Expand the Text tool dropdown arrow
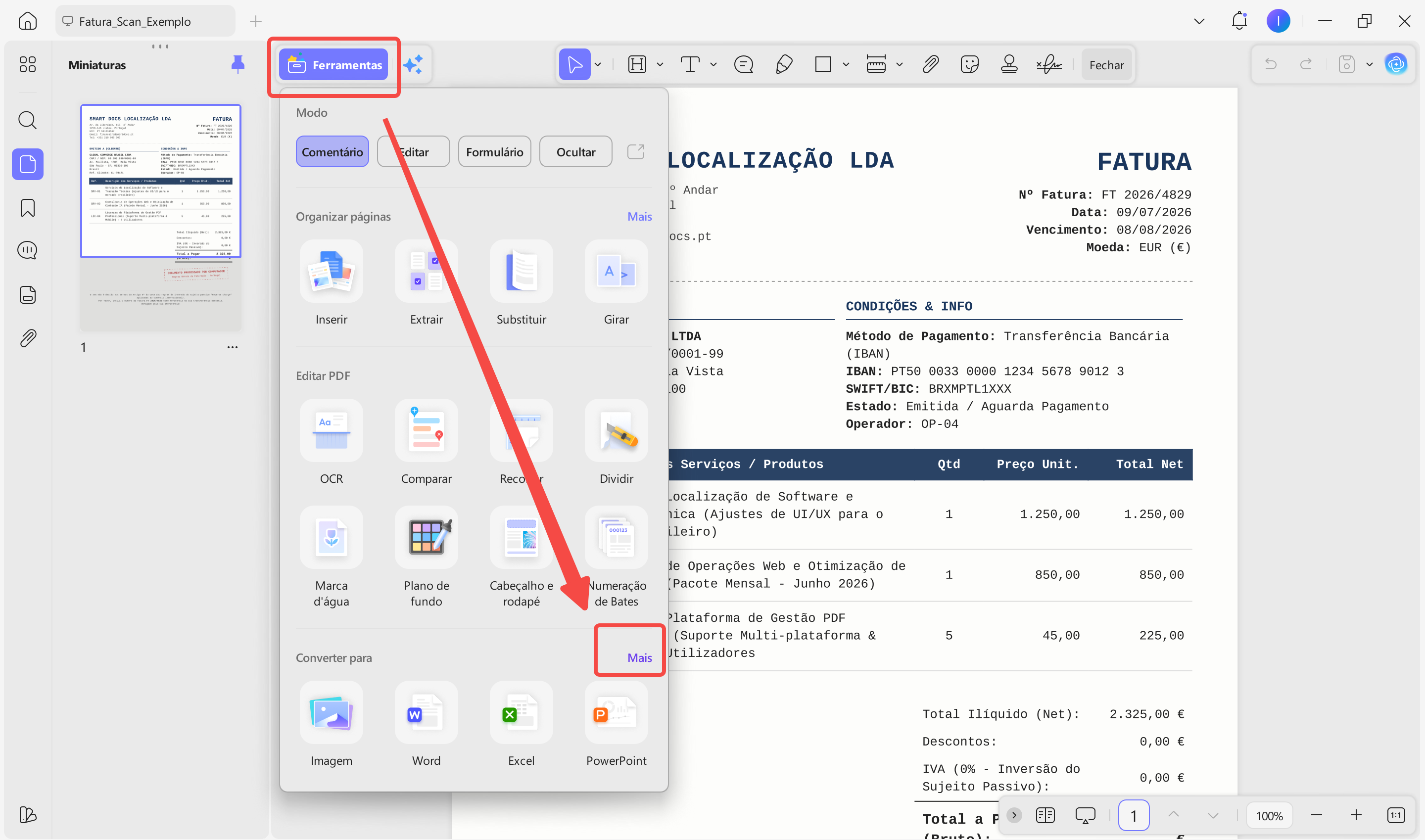This screenshot has height=840, width=1425. [713, 64]
